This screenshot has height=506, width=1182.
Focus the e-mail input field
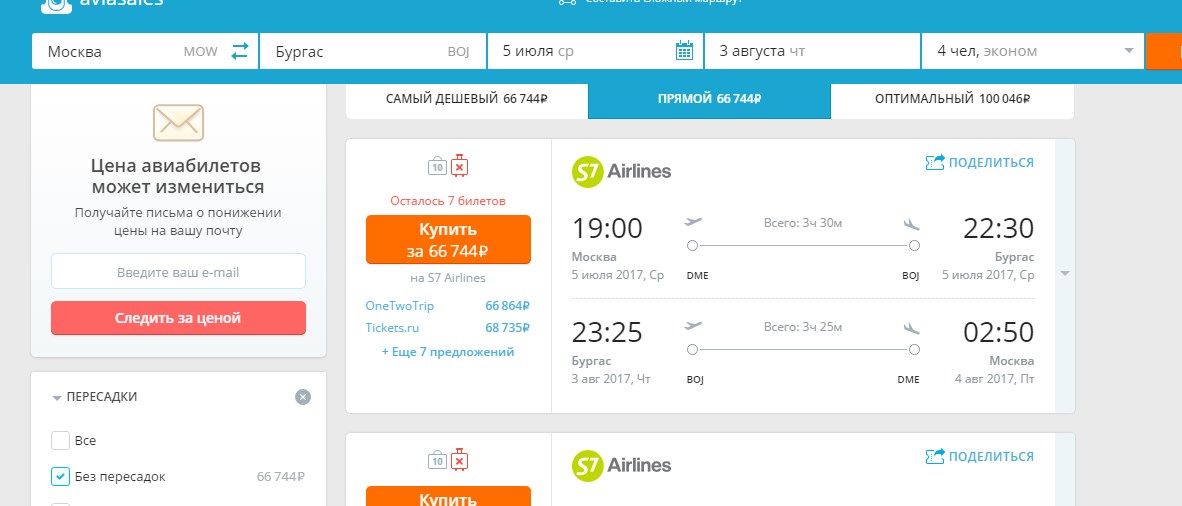(179, 271)
